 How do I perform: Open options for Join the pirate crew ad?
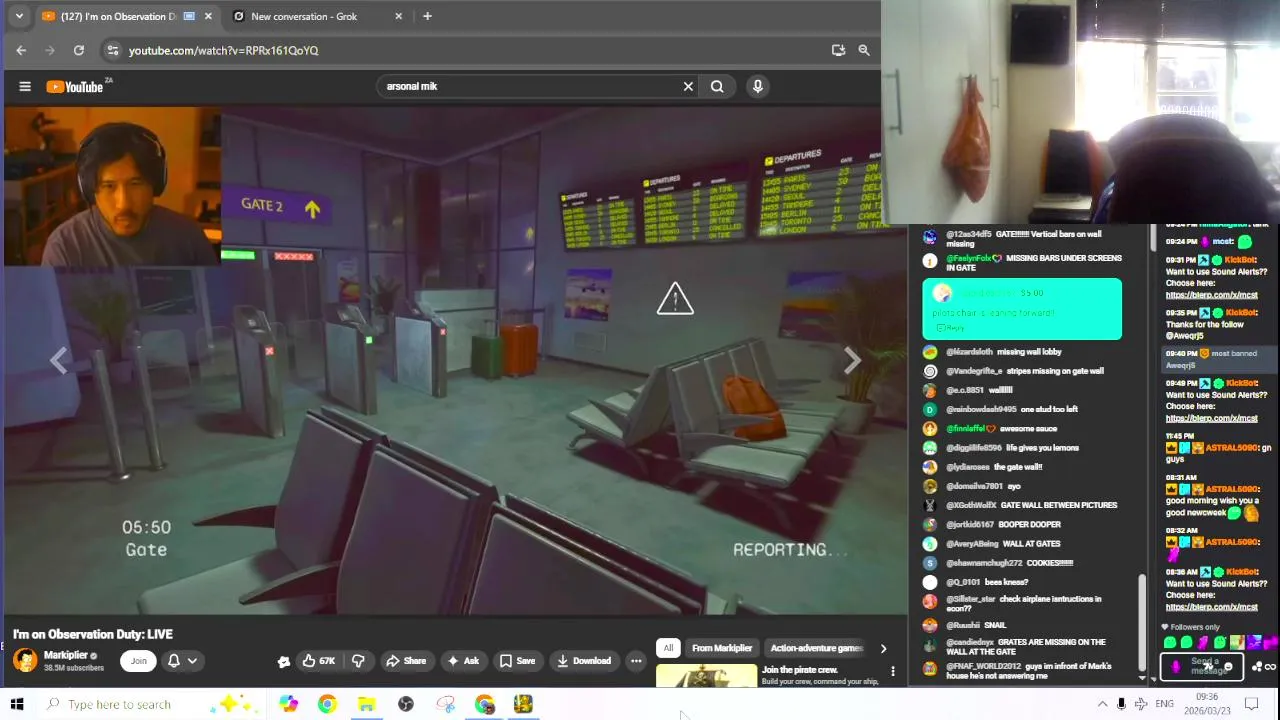pyautogui.click(x=893, y=671)
